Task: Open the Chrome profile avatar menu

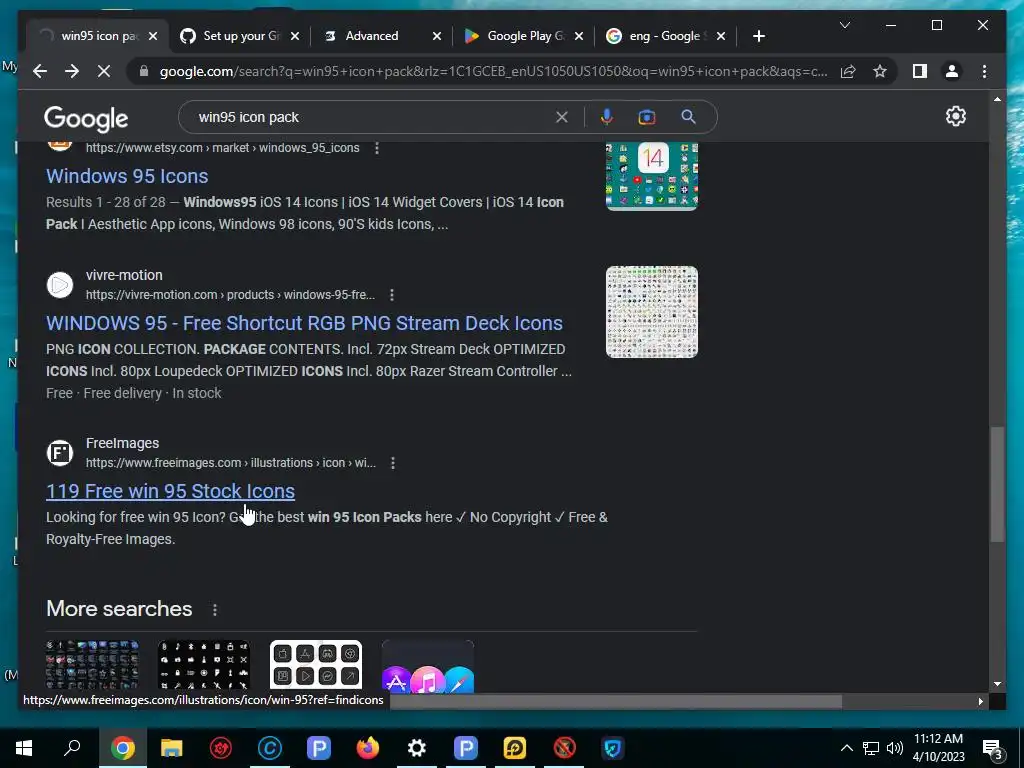Action: pos(952,71)
